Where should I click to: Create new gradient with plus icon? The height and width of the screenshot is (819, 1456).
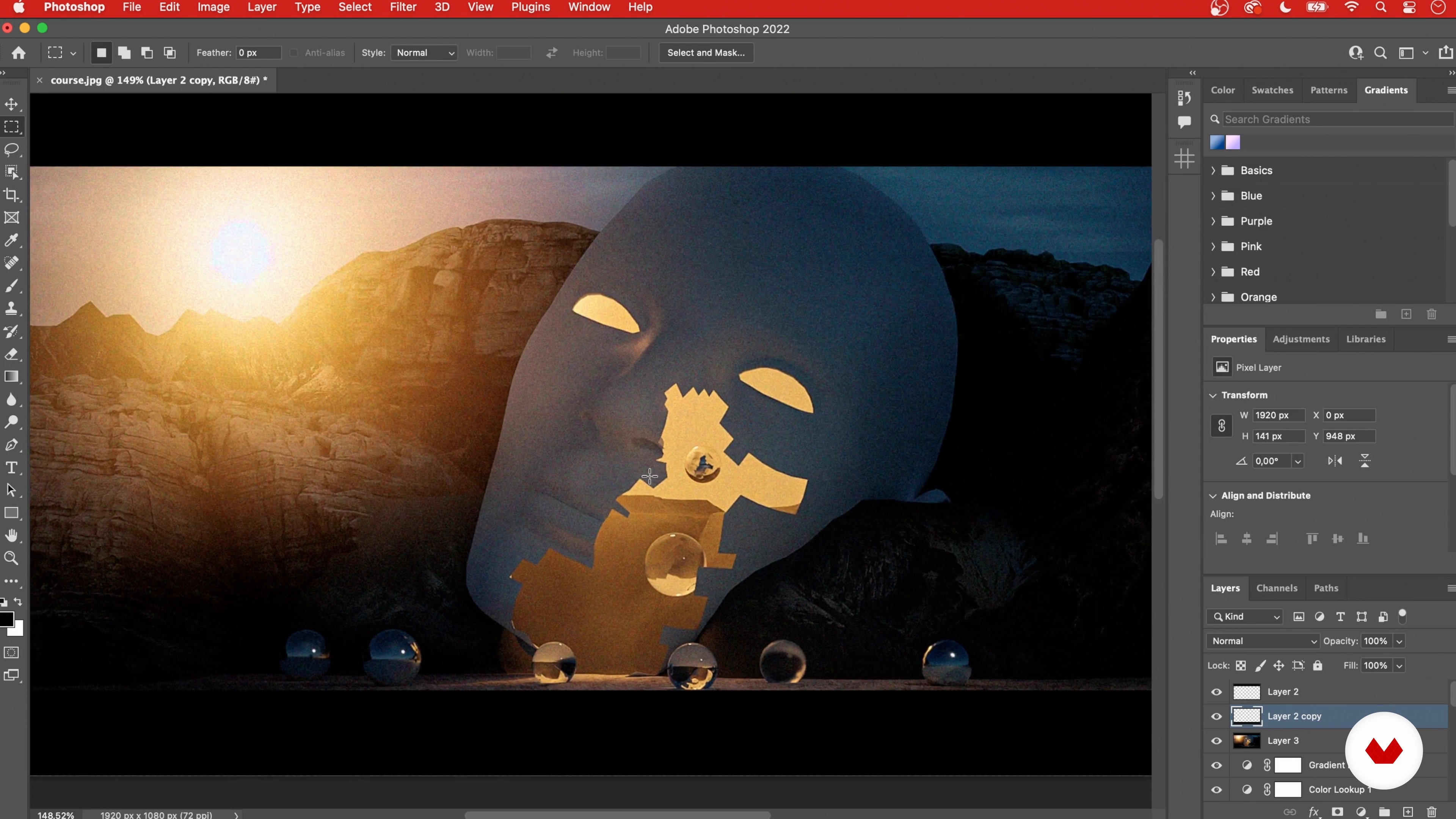pos(1406,314)
